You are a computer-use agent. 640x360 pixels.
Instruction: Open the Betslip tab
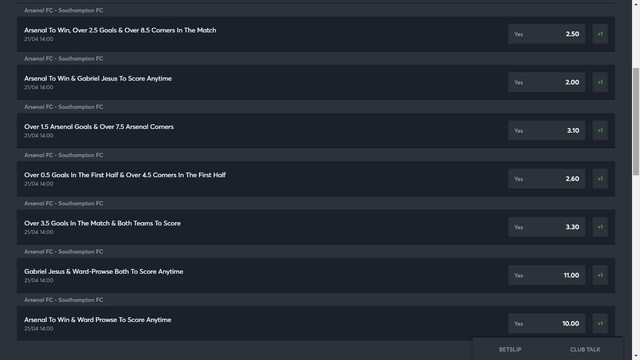coord(510,349)
